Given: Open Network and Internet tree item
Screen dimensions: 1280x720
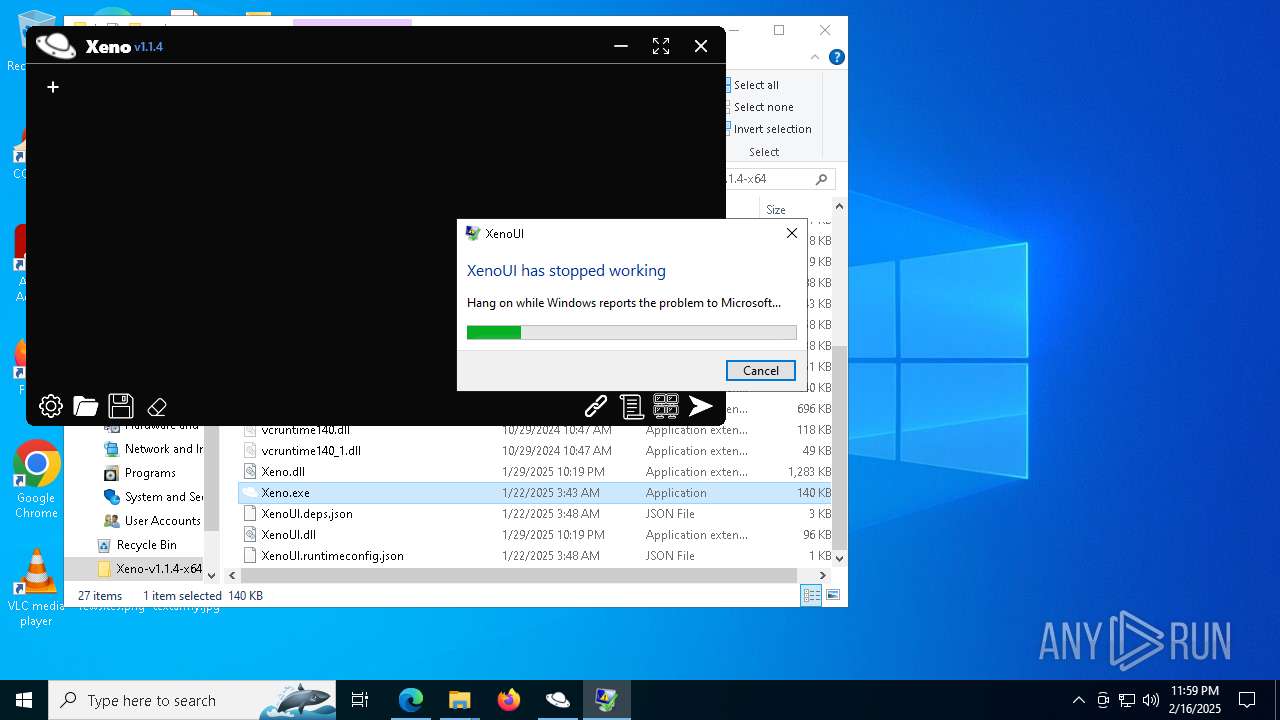Looking at the screenshot, I should pyautogui.click(x=153, y=449).
